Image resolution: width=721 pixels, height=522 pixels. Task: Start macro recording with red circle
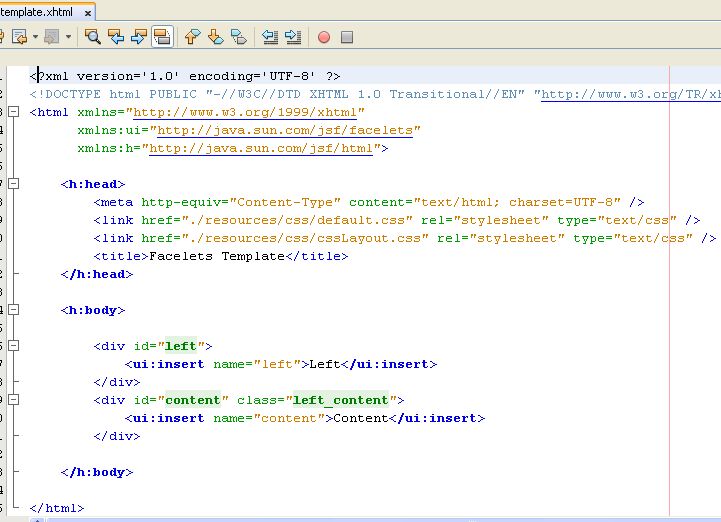tap(324, 37)
